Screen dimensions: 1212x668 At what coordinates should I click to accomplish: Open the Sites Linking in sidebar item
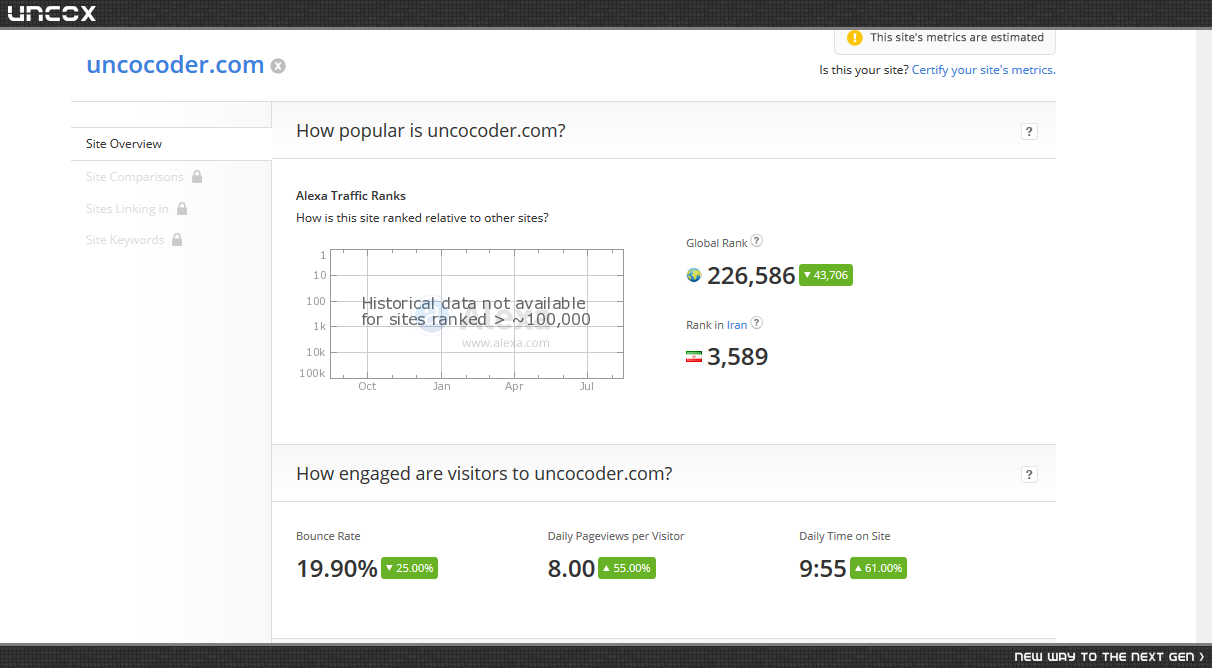(x=127, y=209)
